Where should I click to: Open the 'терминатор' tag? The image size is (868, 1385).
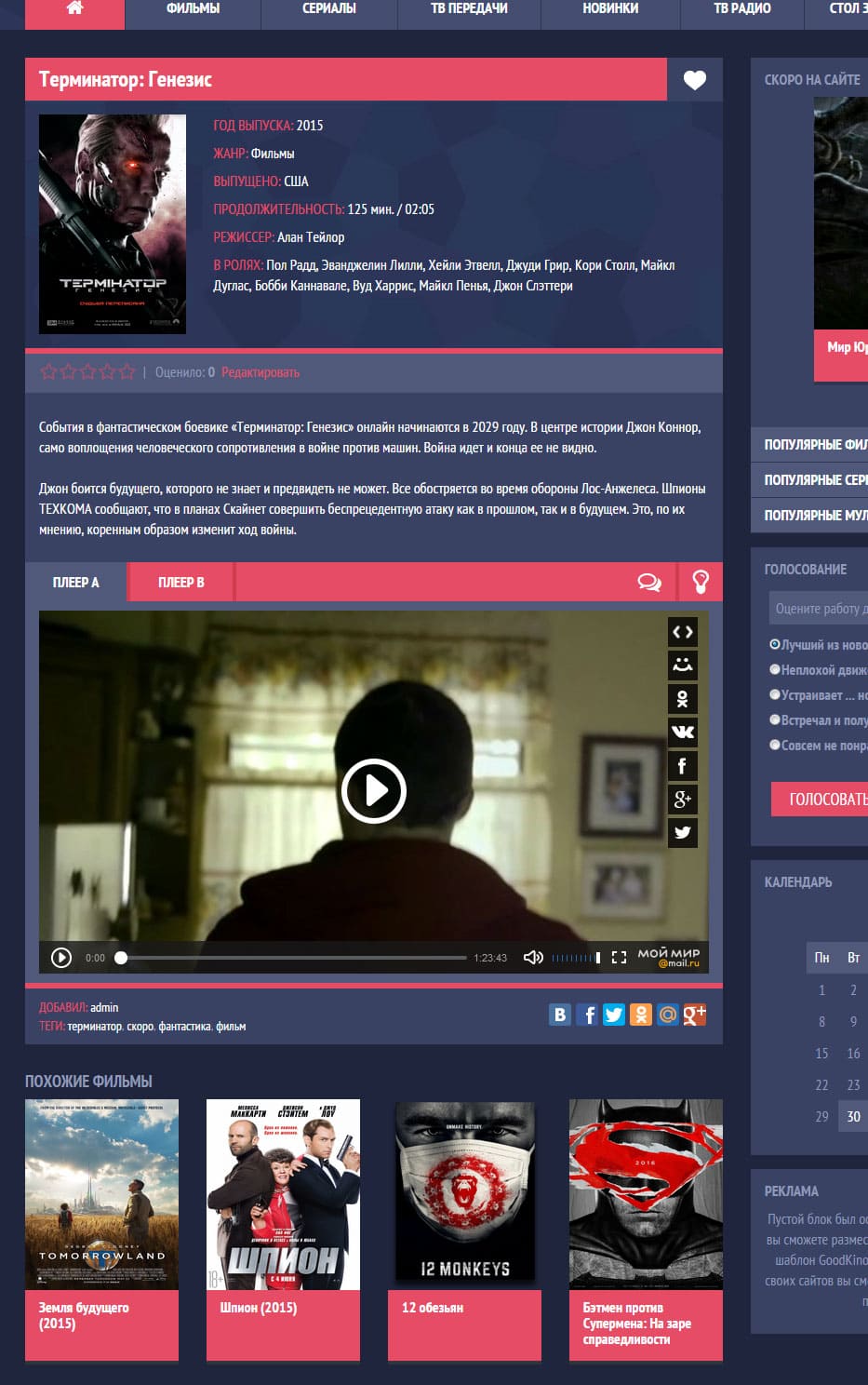click(94, 1026)
